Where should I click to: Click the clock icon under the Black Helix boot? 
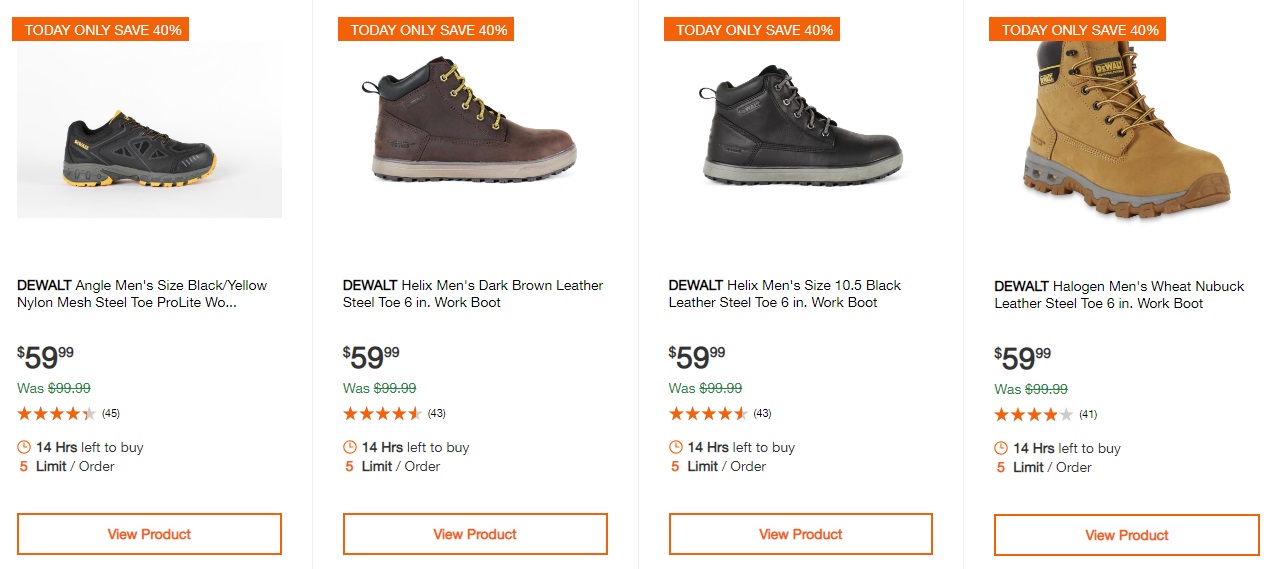click(x=676, y=447)
